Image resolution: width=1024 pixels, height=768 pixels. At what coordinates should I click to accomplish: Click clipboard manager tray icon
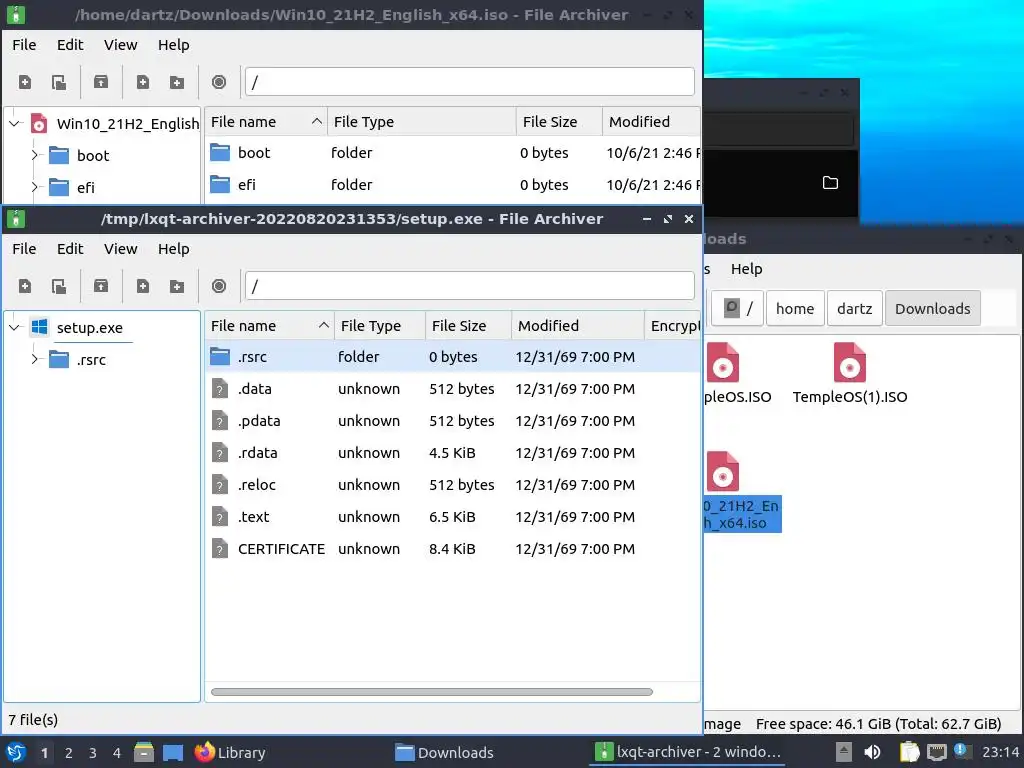(909, 752)
